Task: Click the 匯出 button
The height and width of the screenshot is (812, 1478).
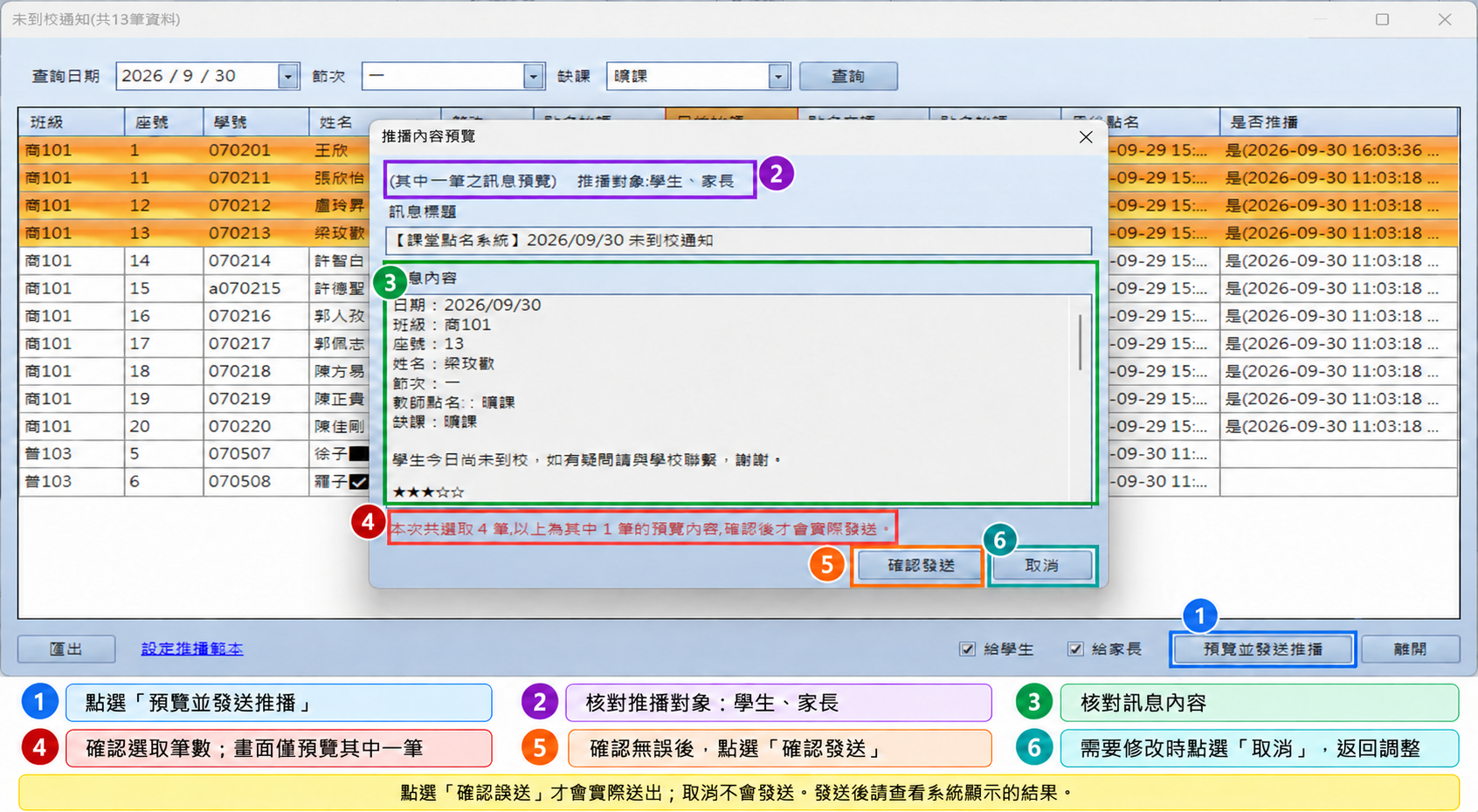Action: click(x=66, y=649)
